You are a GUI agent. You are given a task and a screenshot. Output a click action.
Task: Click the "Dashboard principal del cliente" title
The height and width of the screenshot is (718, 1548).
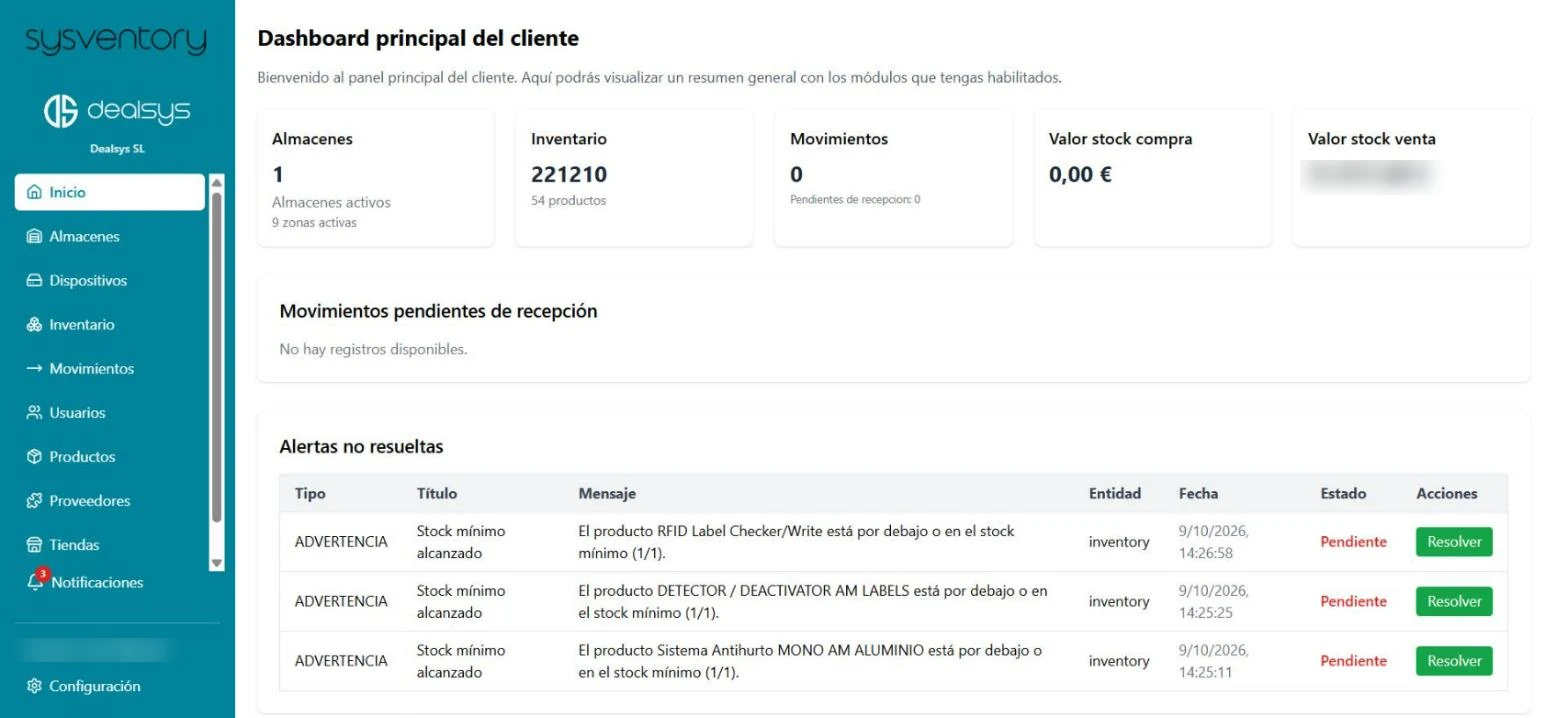418,39
